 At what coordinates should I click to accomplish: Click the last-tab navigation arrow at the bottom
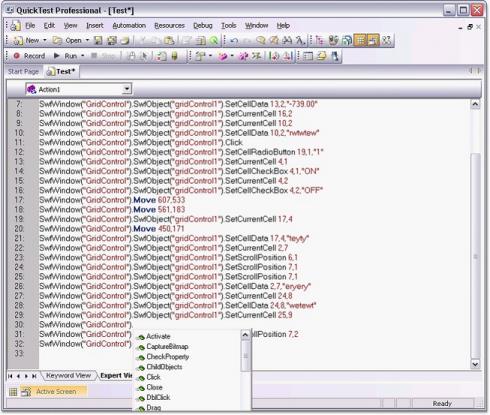[x=34, y=376]
